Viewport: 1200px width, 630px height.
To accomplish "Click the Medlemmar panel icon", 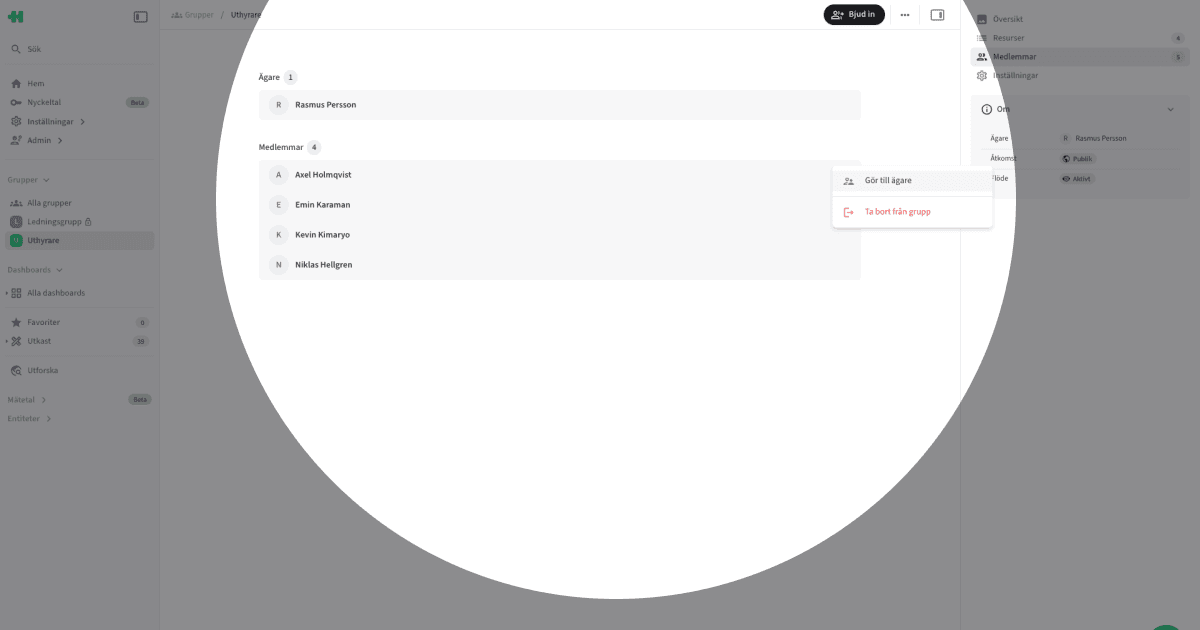I will 981,56.
